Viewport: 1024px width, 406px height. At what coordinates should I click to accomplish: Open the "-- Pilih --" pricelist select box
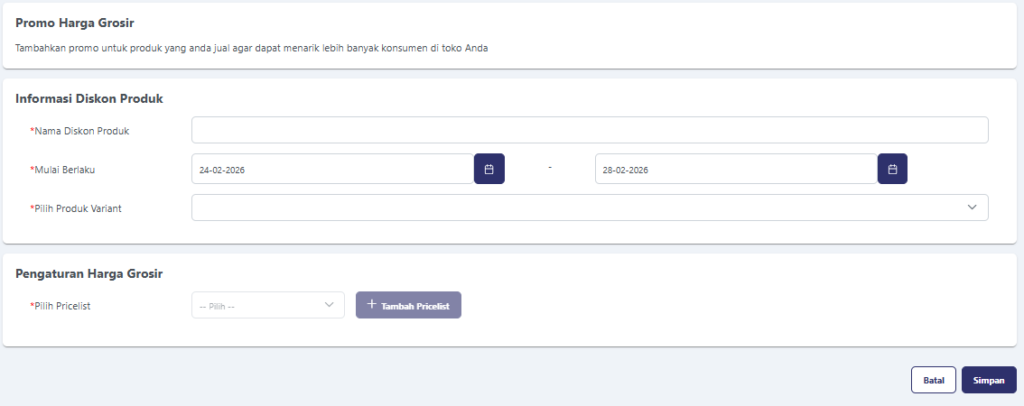pyautogui.click(x=258, y=305)
